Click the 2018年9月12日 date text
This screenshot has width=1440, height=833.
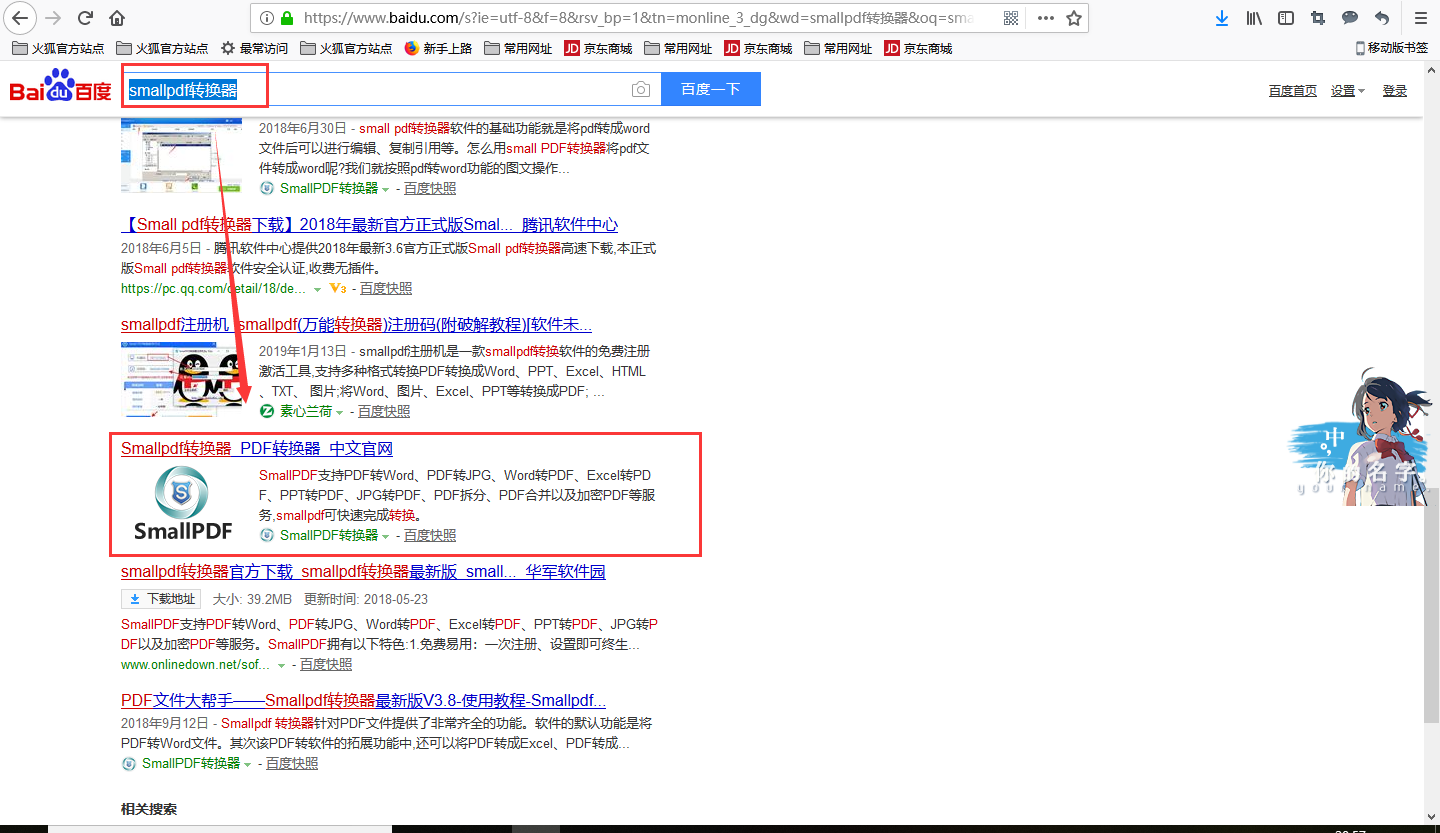[165, 723]
